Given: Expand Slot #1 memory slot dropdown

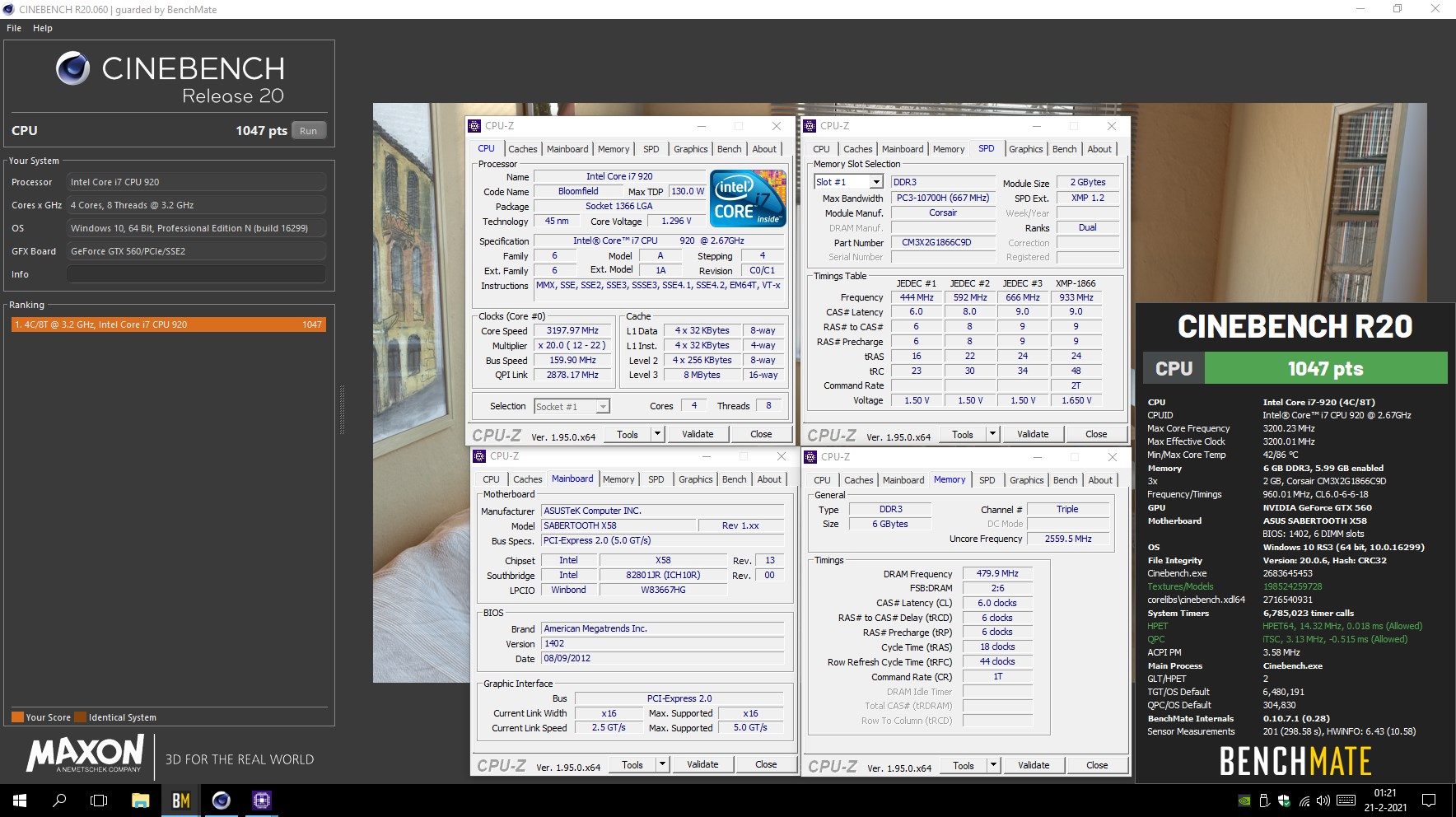Looking at the screenshot, I should coord(876,182).
